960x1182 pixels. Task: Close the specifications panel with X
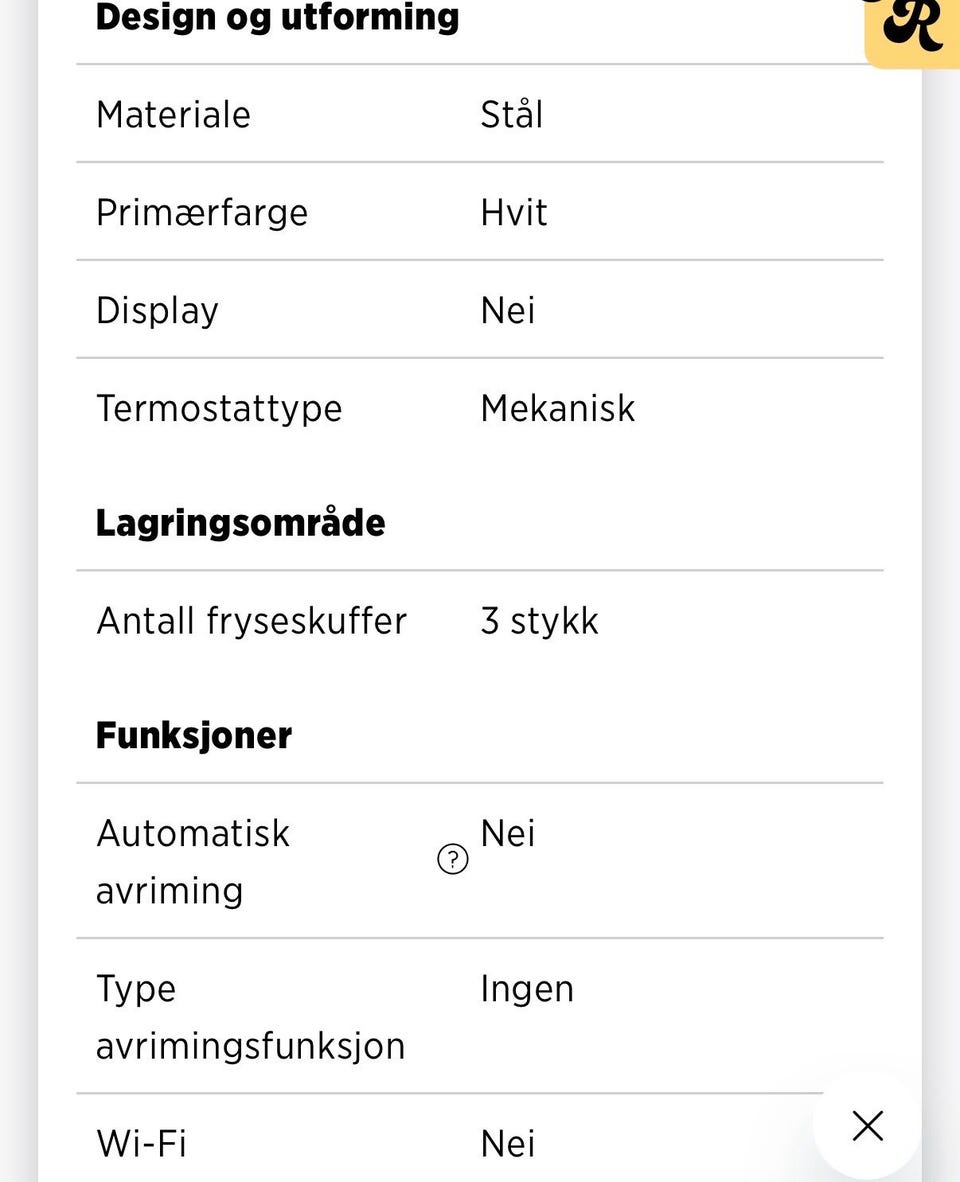tap(867, 1126)
